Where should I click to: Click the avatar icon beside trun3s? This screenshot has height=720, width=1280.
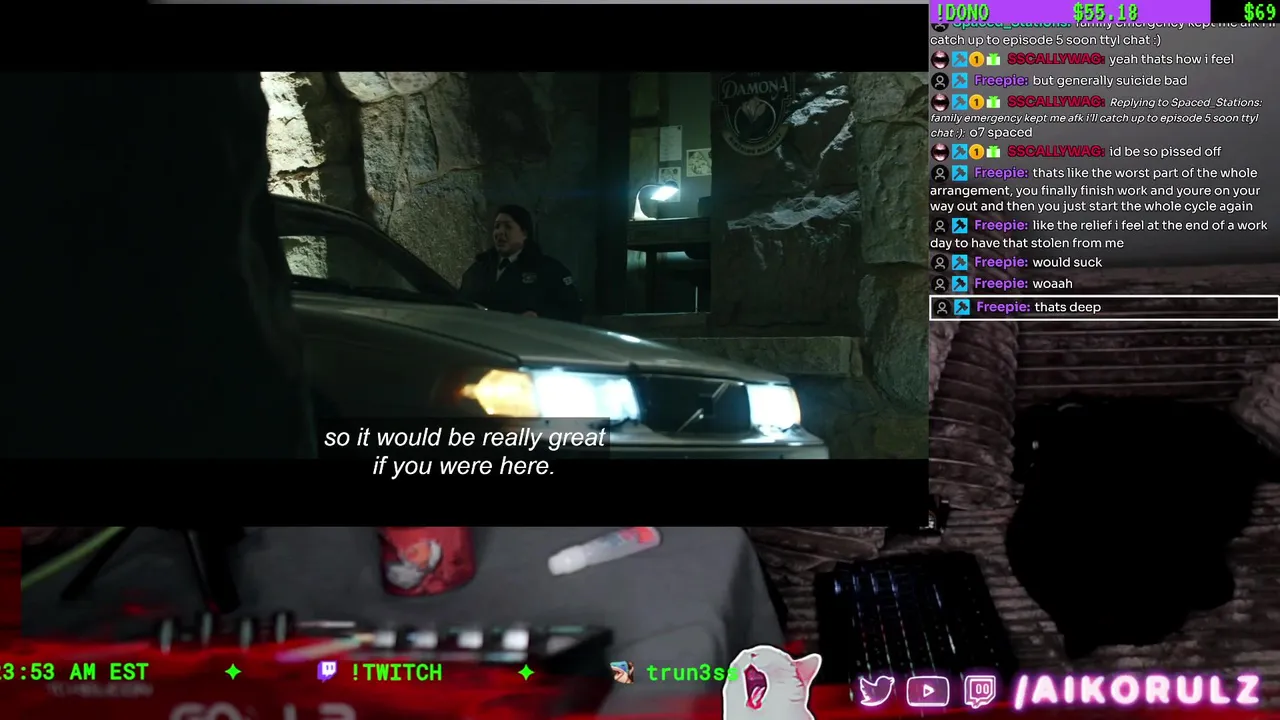click(622, 672)
